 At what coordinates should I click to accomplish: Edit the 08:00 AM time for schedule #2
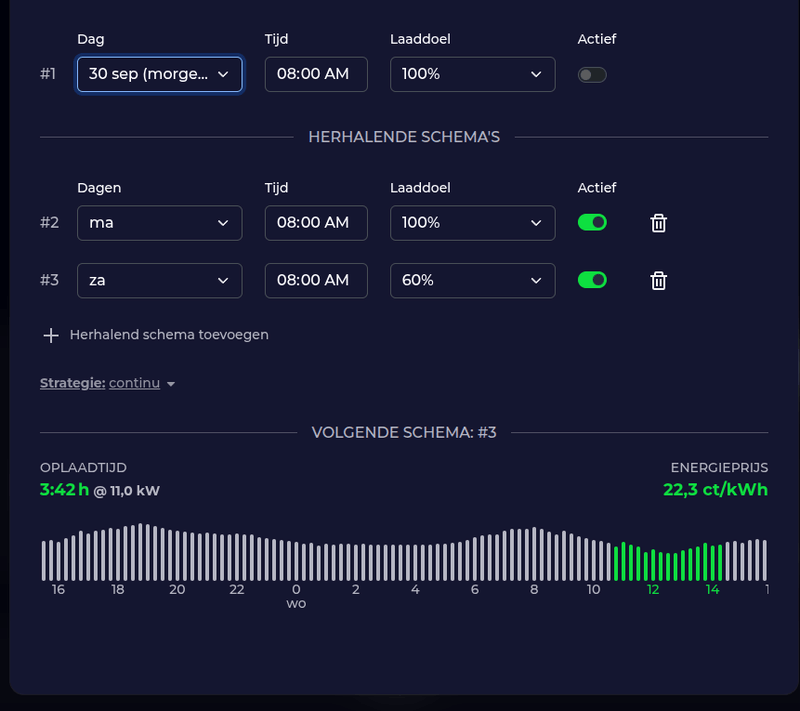(316, 223)
